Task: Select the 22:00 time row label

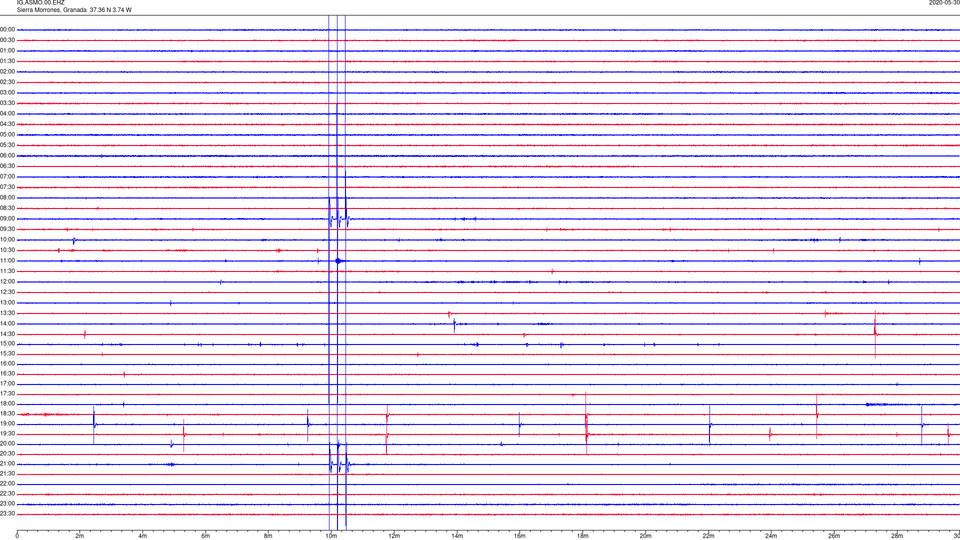Action: [7, 484]
